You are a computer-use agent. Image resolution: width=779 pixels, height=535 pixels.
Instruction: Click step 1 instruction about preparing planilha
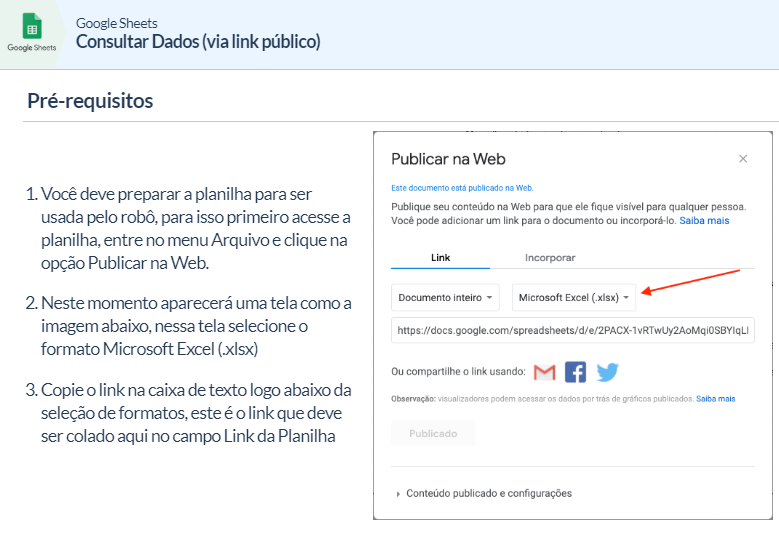tap(189, 229)
